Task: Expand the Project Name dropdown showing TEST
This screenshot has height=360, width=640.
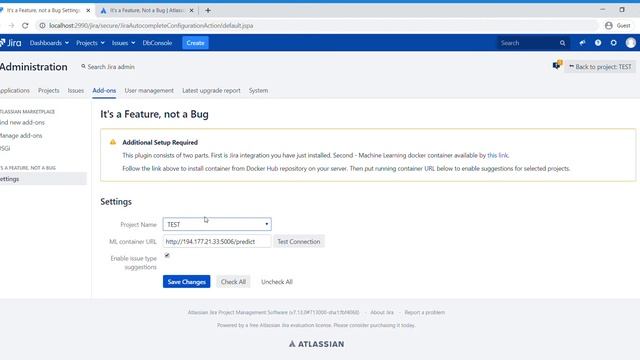Action: [x=217, y=224]
